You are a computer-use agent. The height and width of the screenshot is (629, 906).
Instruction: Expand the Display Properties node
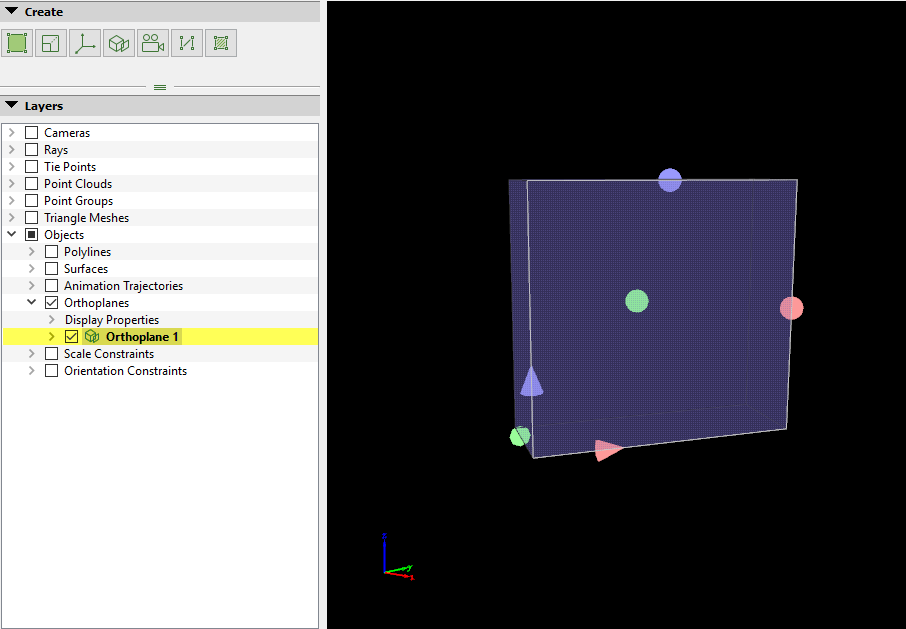(x=52, y=320)
